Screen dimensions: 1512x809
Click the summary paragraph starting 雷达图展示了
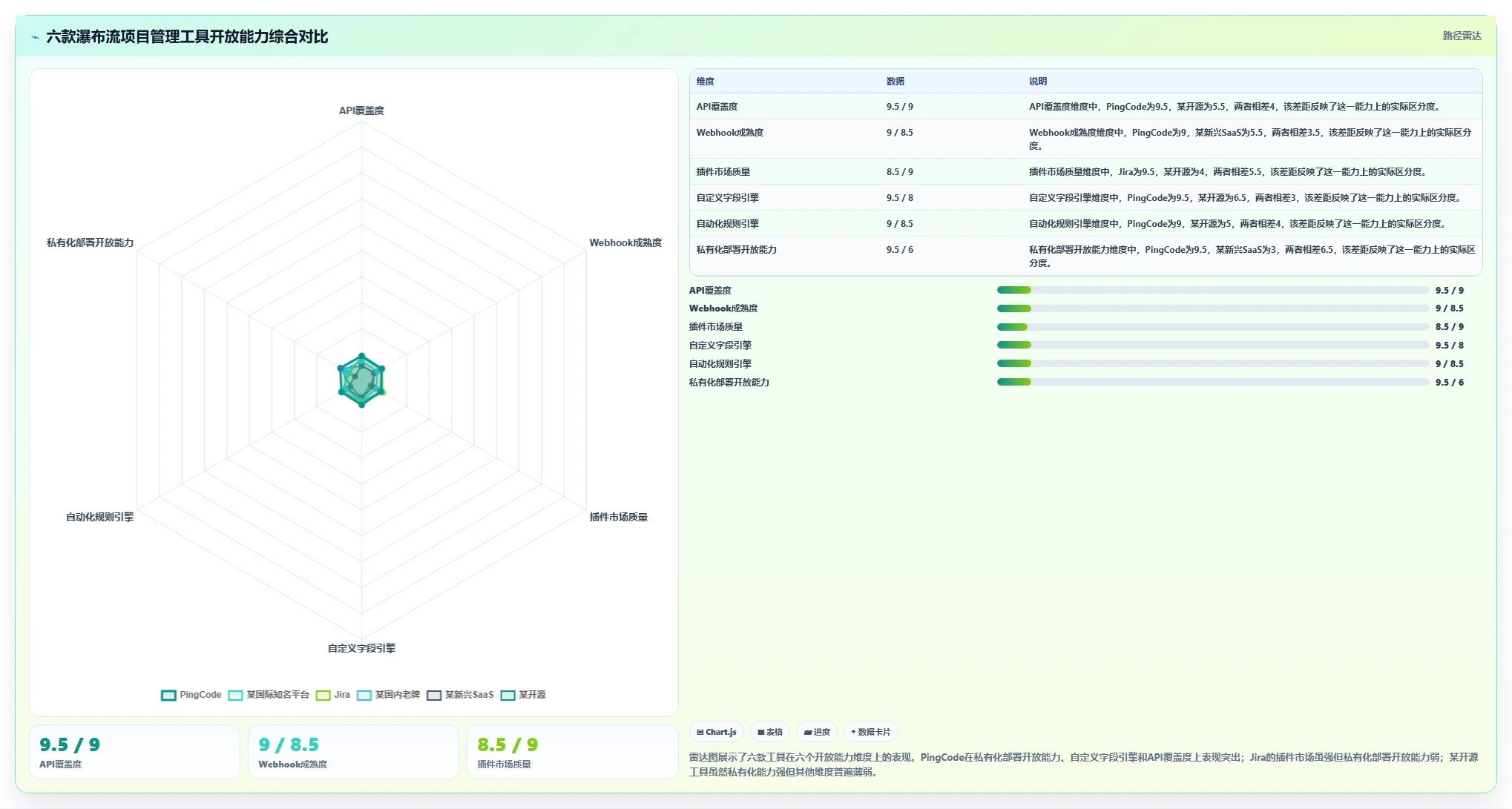[x=1083, y=765]
